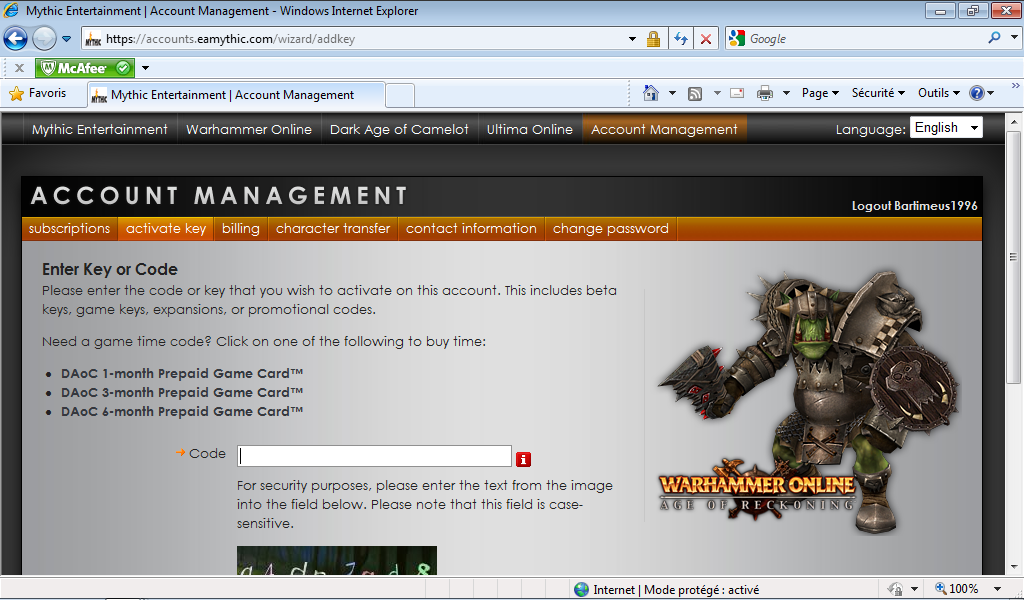1024x600 pixels.
Task: Select Warhammer Online in top navigation
Action: tap(249, 129)
